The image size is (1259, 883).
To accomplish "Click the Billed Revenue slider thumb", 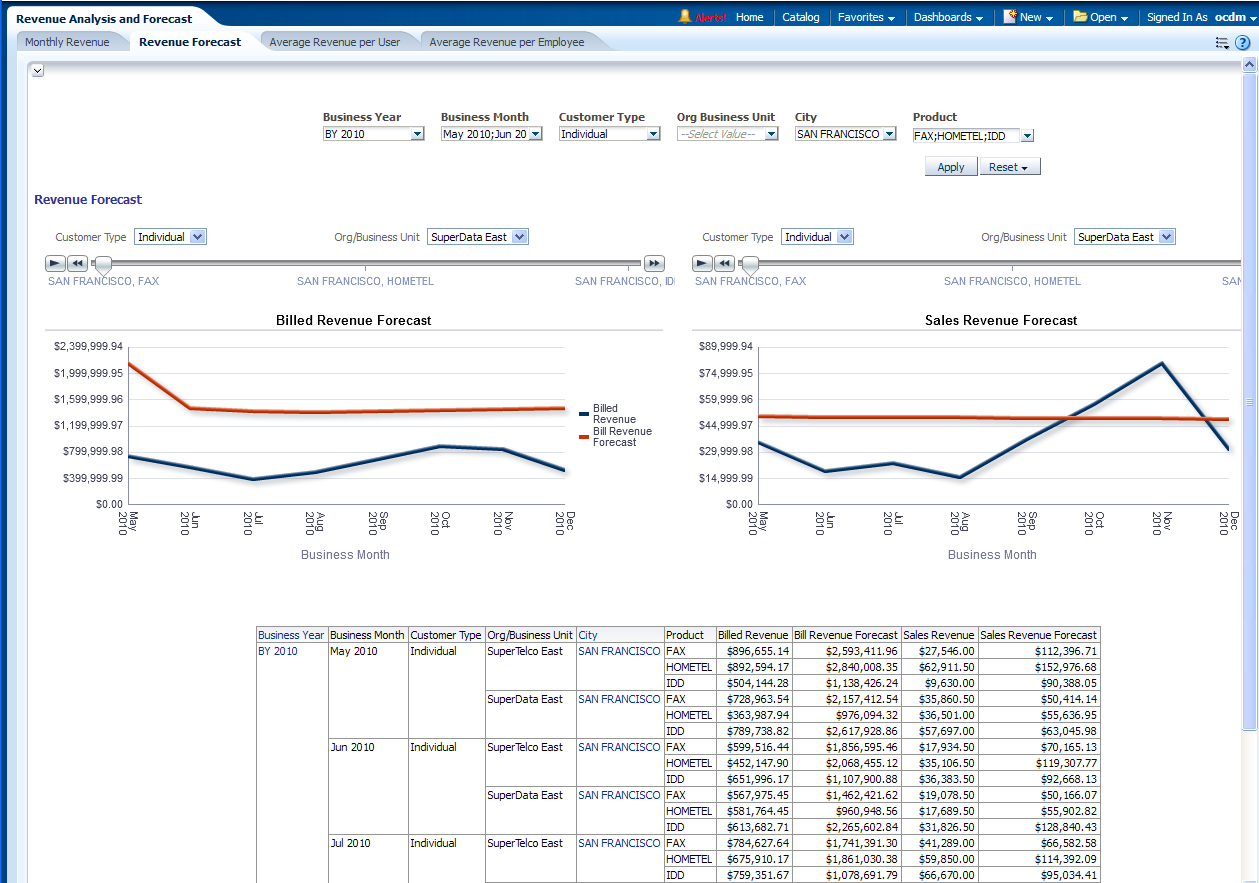I will (x=102, y=264).
